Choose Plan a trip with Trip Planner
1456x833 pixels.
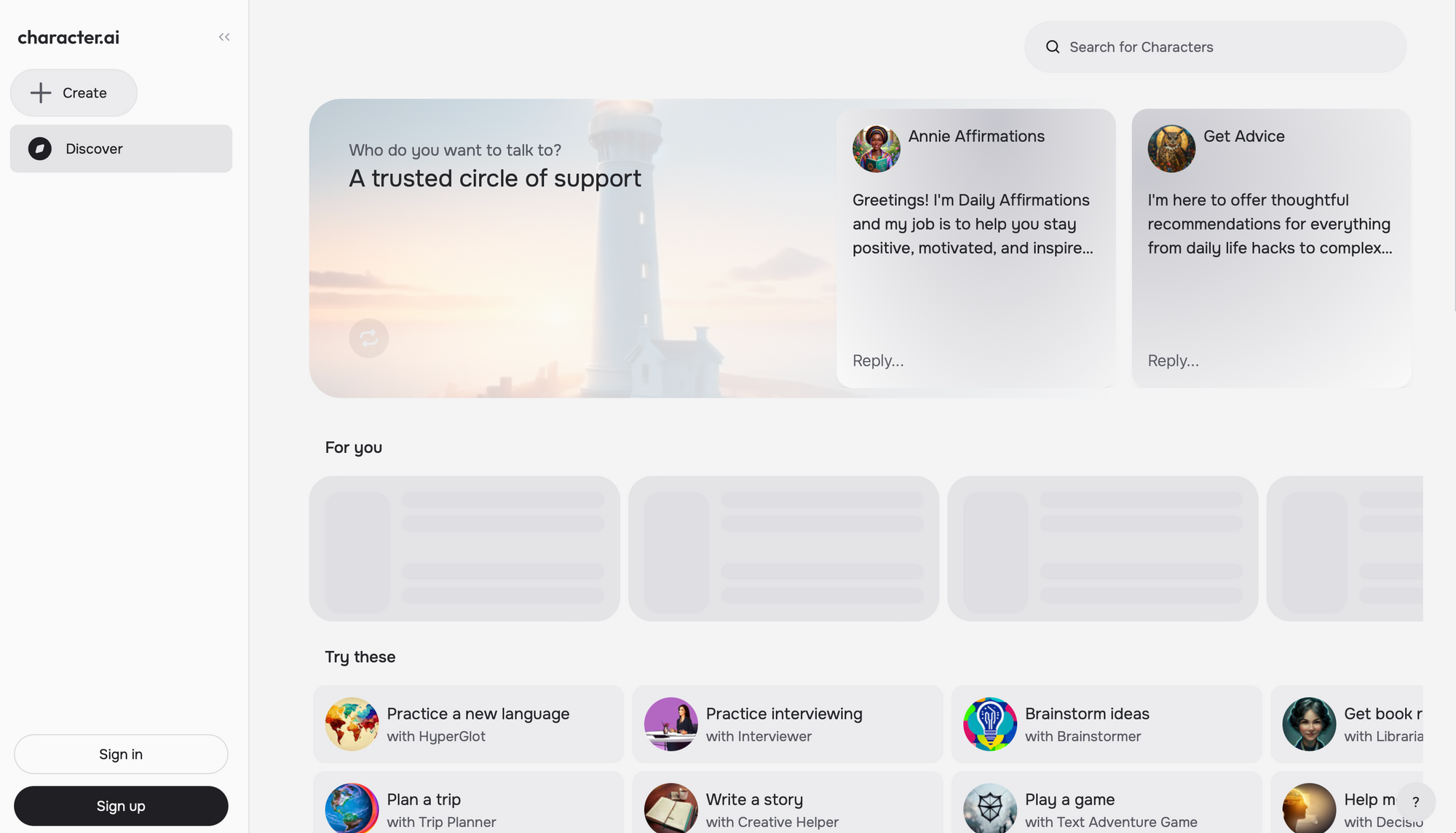(468, 808)
